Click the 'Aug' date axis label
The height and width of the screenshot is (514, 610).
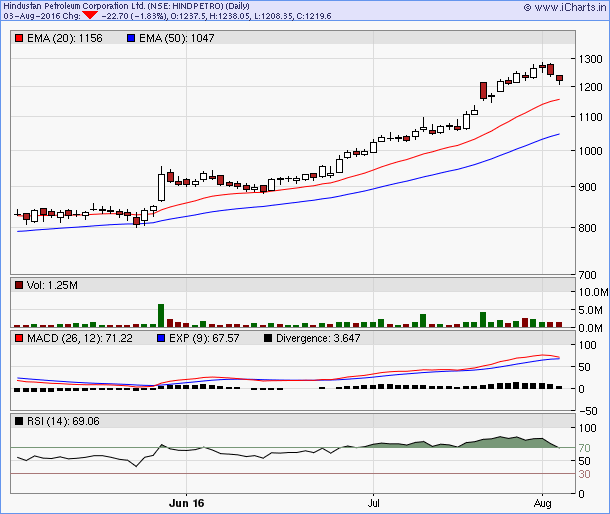tap(543, 503)
